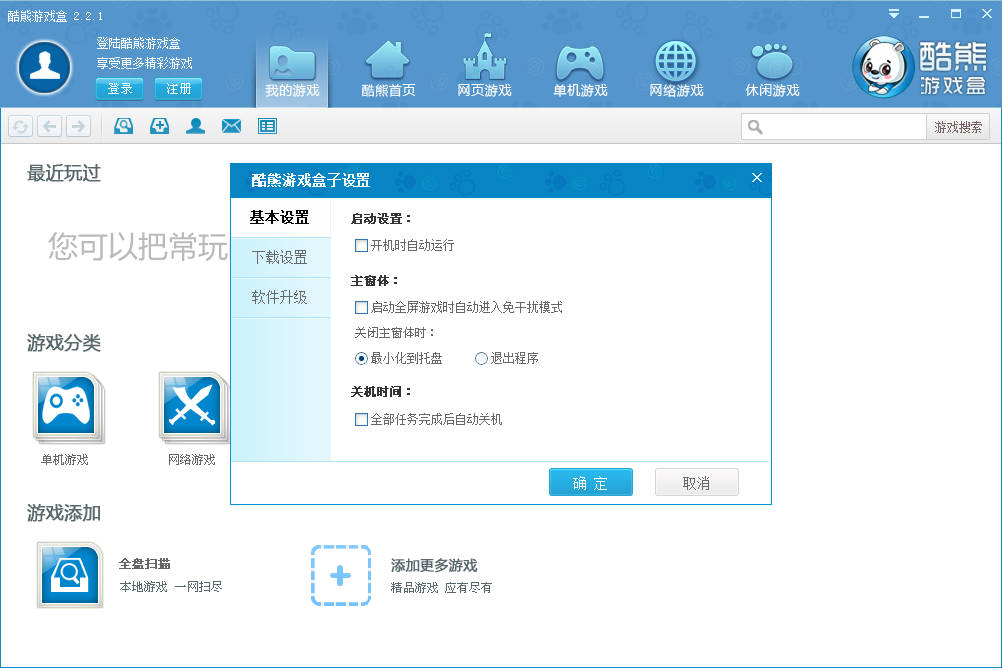Close the 酷熊游戏盒子设置 dialog
Image resolution: width=1002 pixels, height=668 pixels.
tap(757, 178)
